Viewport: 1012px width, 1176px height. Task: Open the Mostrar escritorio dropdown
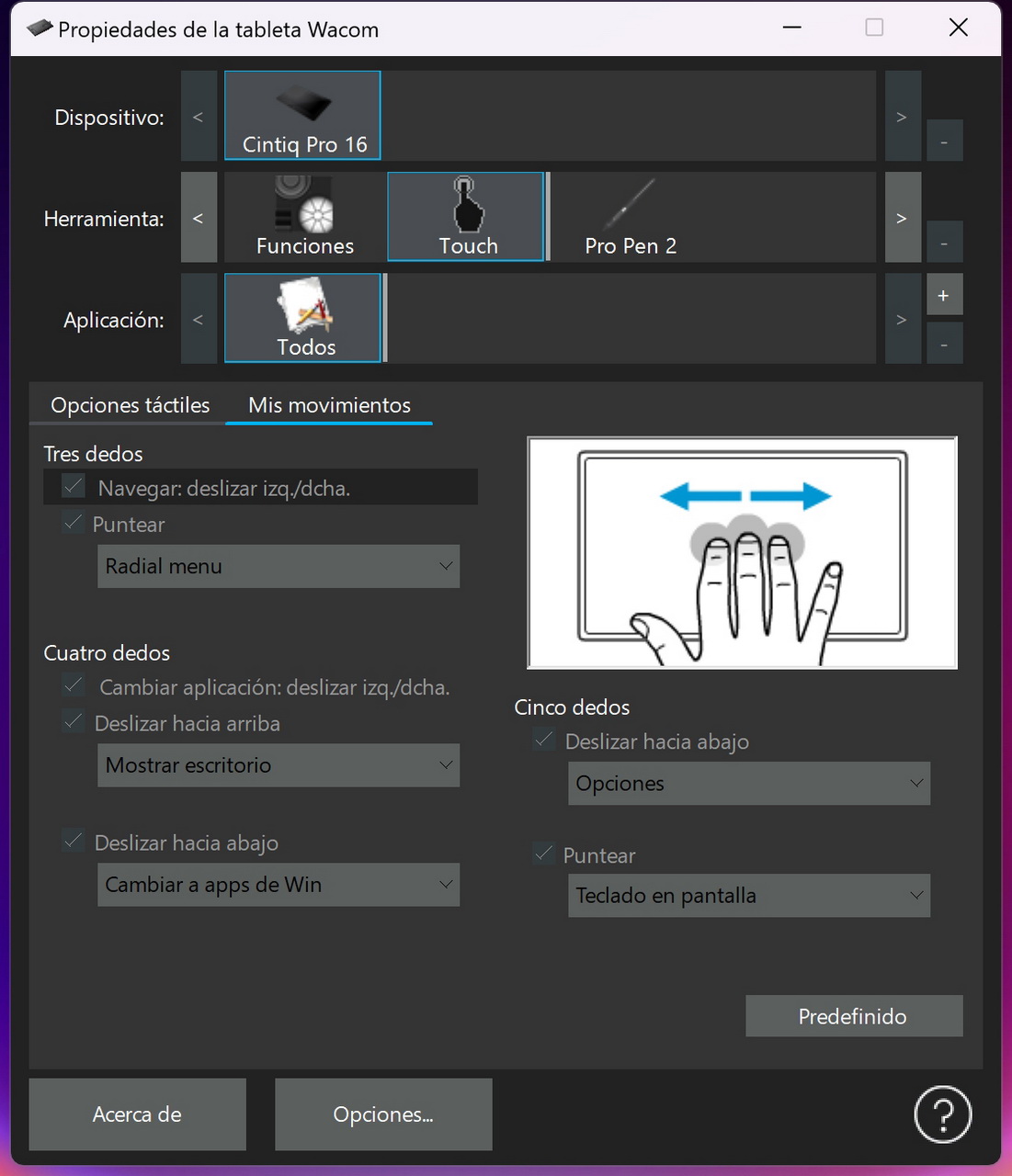pos(279,765)
